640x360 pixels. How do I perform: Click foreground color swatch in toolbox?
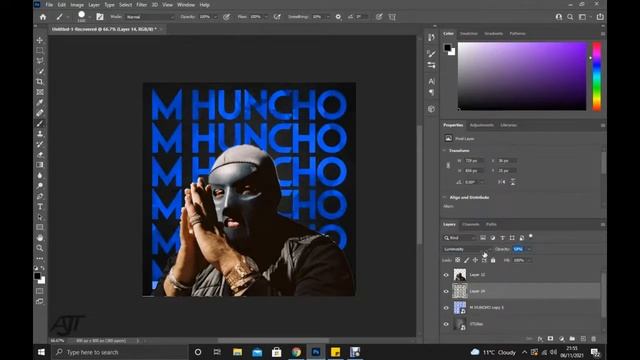tap(37, 276)
